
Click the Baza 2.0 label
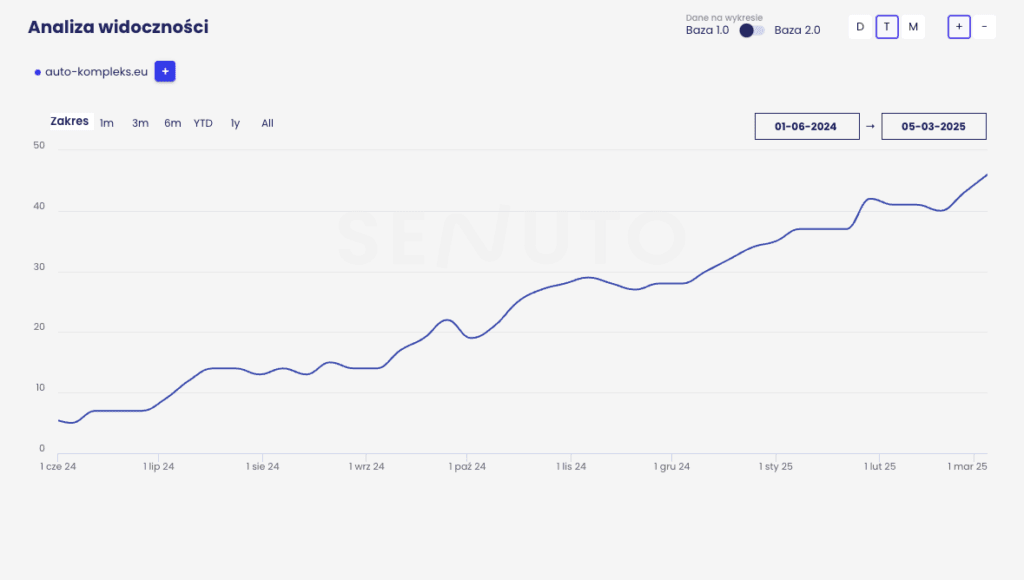(x=797, y=30)
